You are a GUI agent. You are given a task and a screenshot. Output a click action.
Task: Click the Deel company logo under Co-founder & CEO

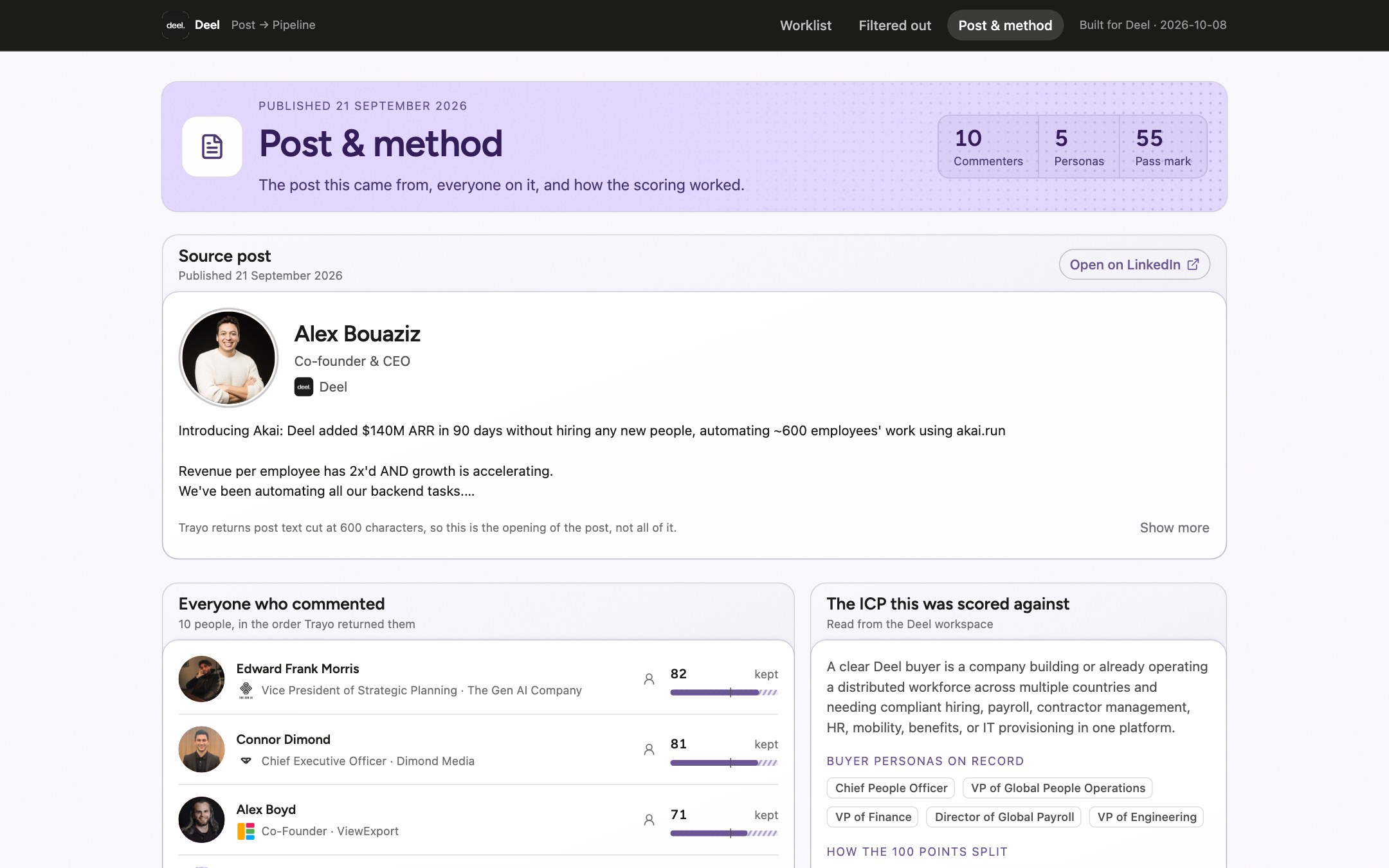point(304,387)
